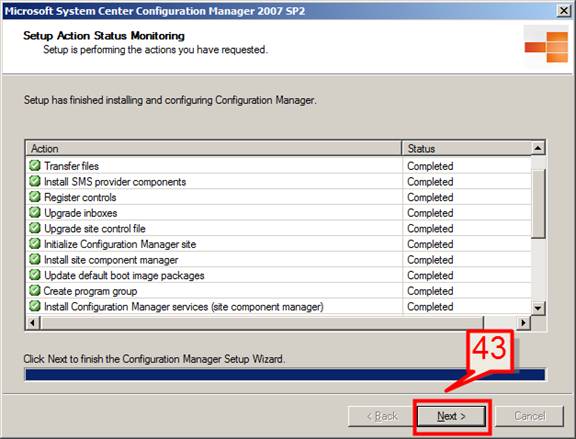This screenshot has height=439, width=576.
Task: Click the Completed status for Register controls
Action: click(x=430, y=197)
